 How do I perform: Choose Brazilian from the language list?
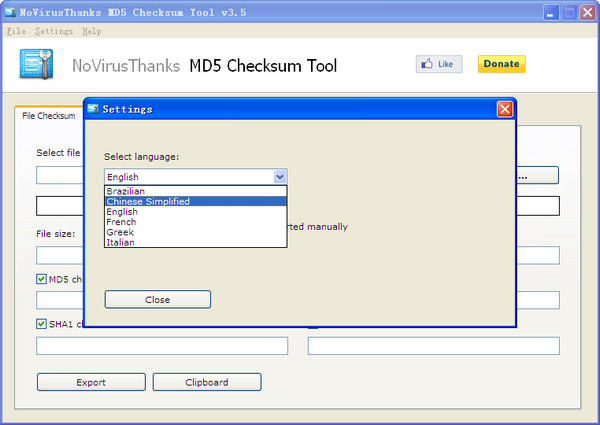[196, 191]
